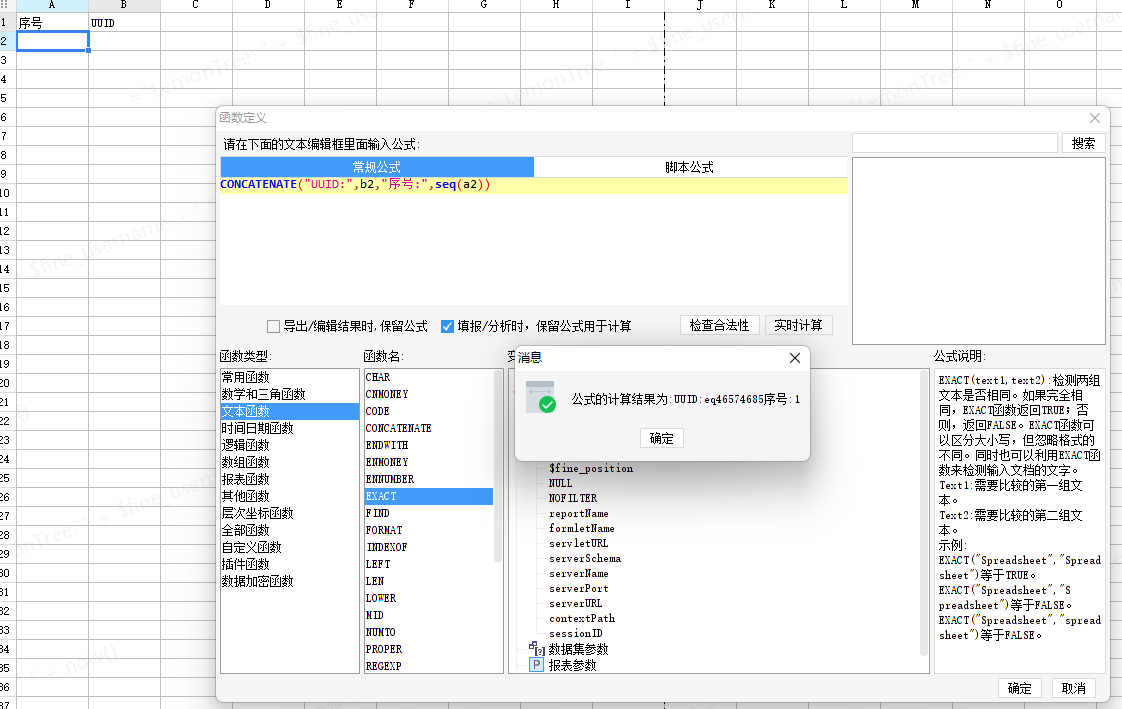This screenshot has height=709, width=1122.
Task: Click the green checkmark success icon
Action: (547, 405)
